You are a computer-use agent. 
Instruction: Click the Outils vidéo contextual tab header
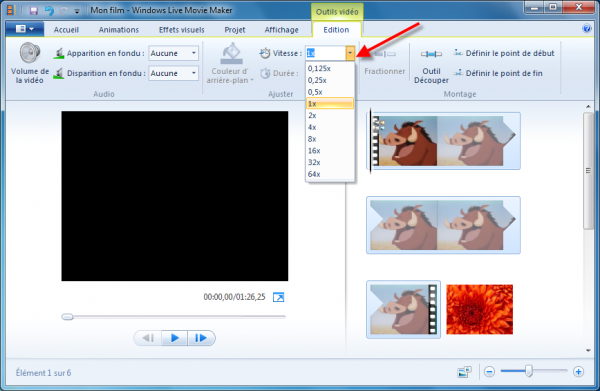click(x=337, y=12)
